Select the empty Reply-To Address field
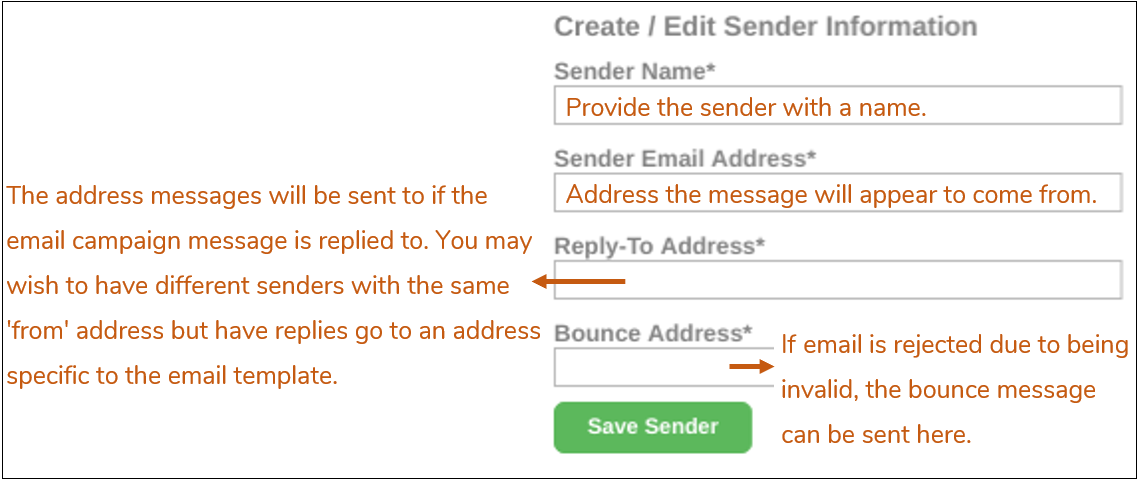 click(x=838, y=280)
